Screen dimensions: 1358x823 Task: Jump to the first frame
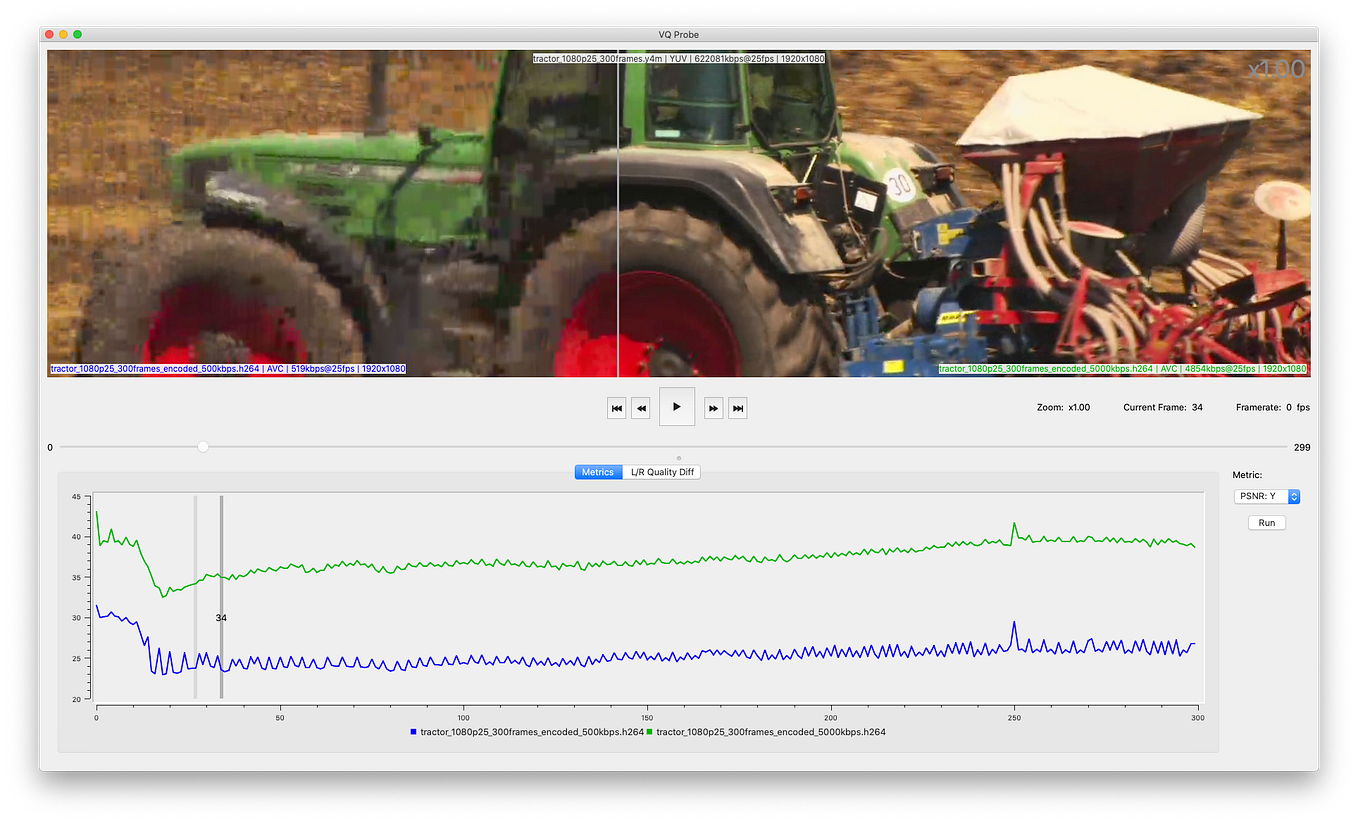click(616, 407)
